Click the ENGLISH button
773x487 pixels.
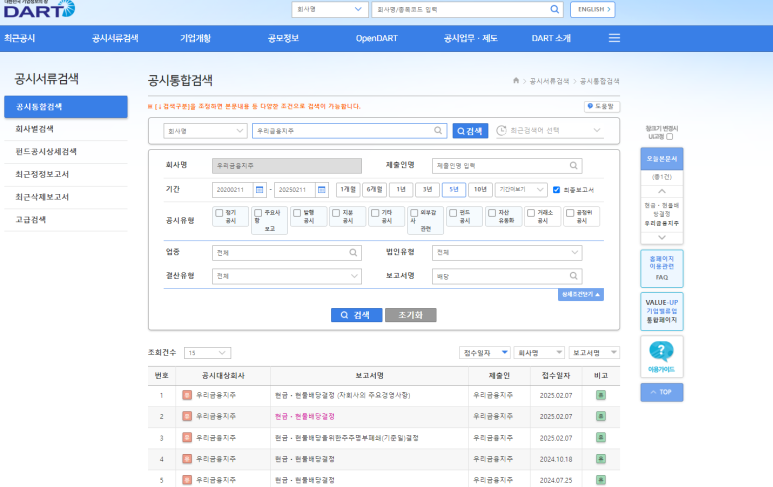coord(593,9)
